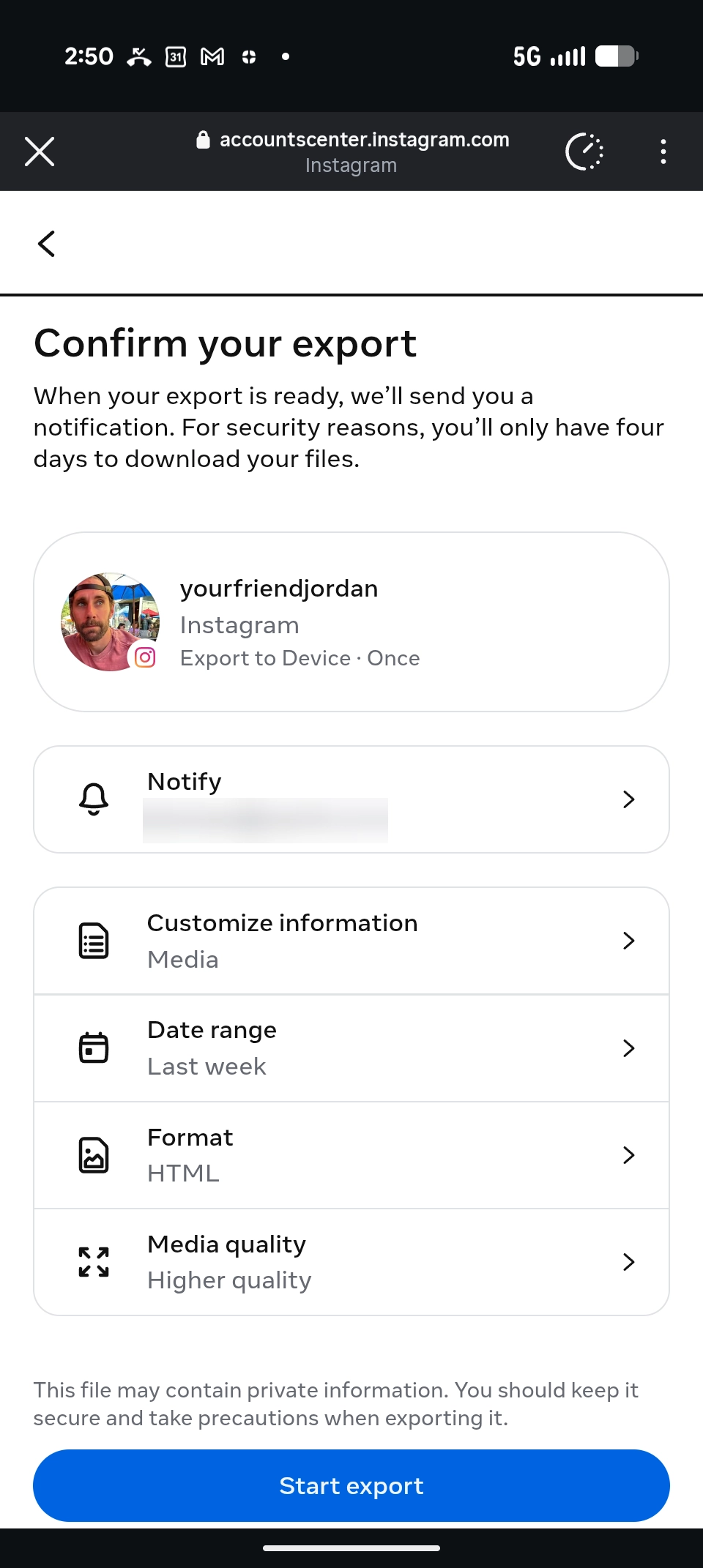Tap the 'Media' value under Customize information
Image resolution: width=703 pixels, height=1568 pixels.
point(183,960)
